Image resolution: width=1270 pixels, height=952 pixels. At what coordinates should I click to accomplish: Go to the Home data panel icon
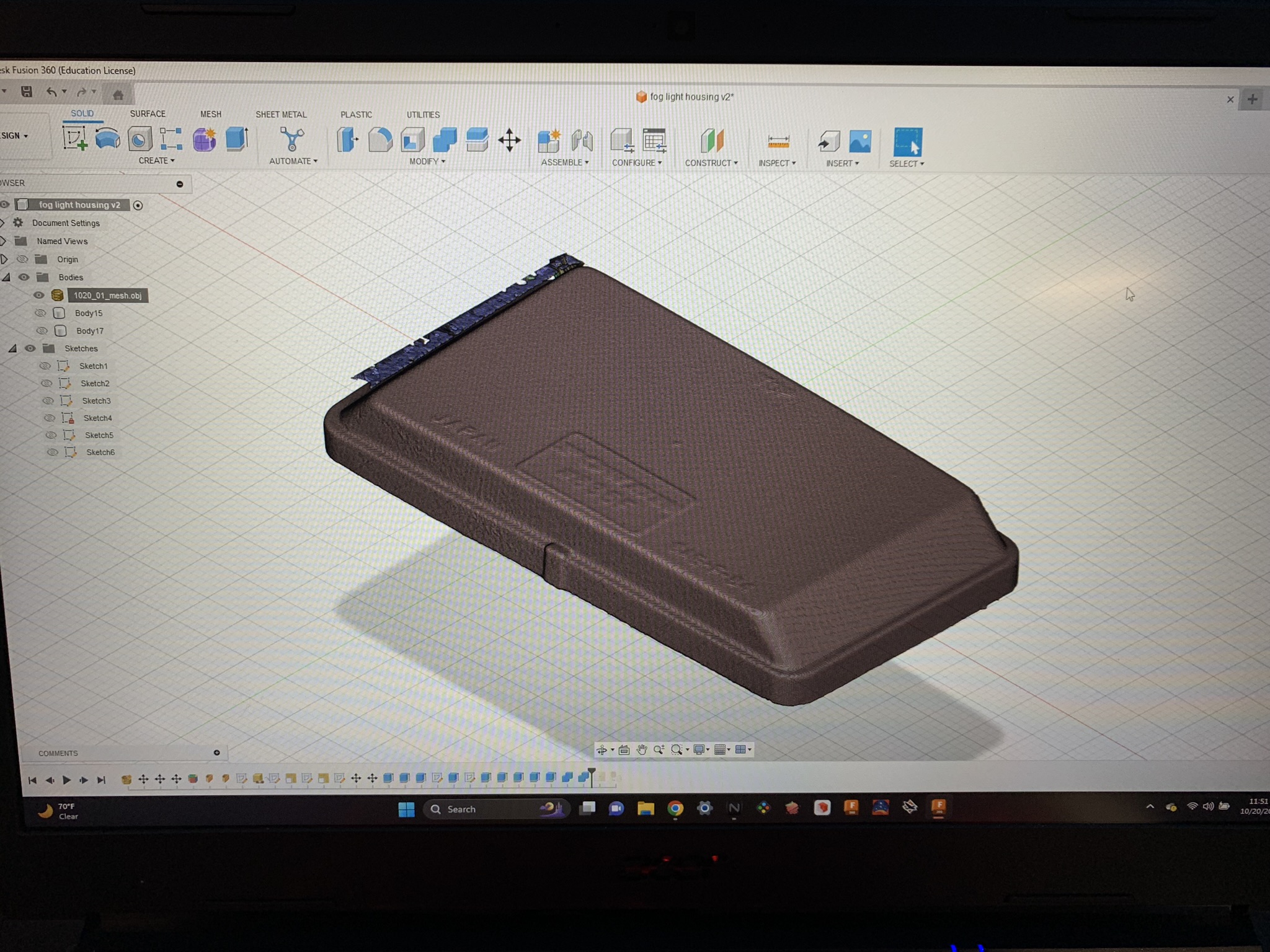point(118,94)
